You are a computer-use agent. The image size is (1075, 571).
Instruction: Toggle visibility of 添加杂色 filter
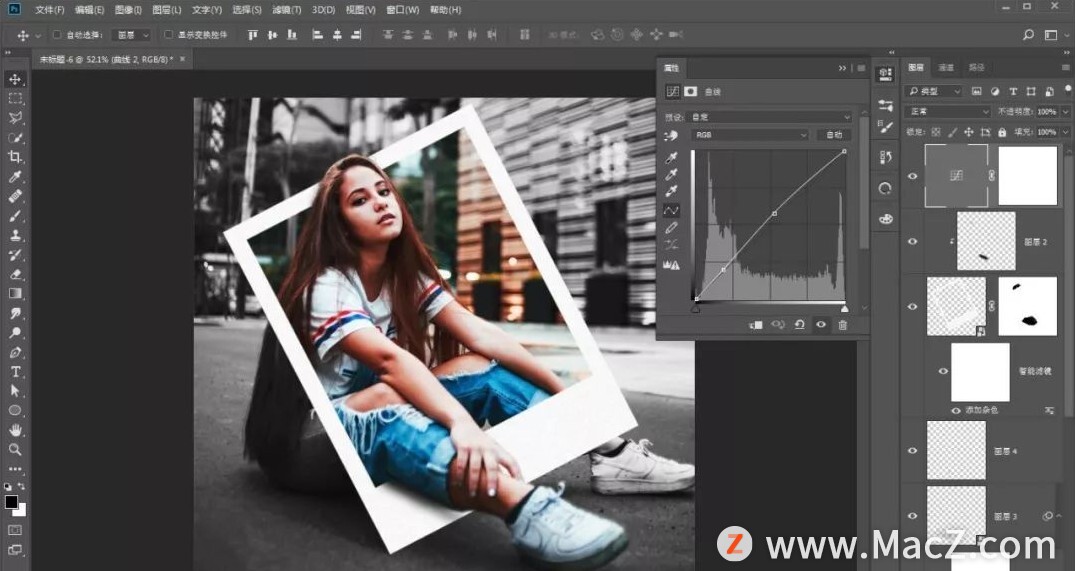click(x=956, y=410)
